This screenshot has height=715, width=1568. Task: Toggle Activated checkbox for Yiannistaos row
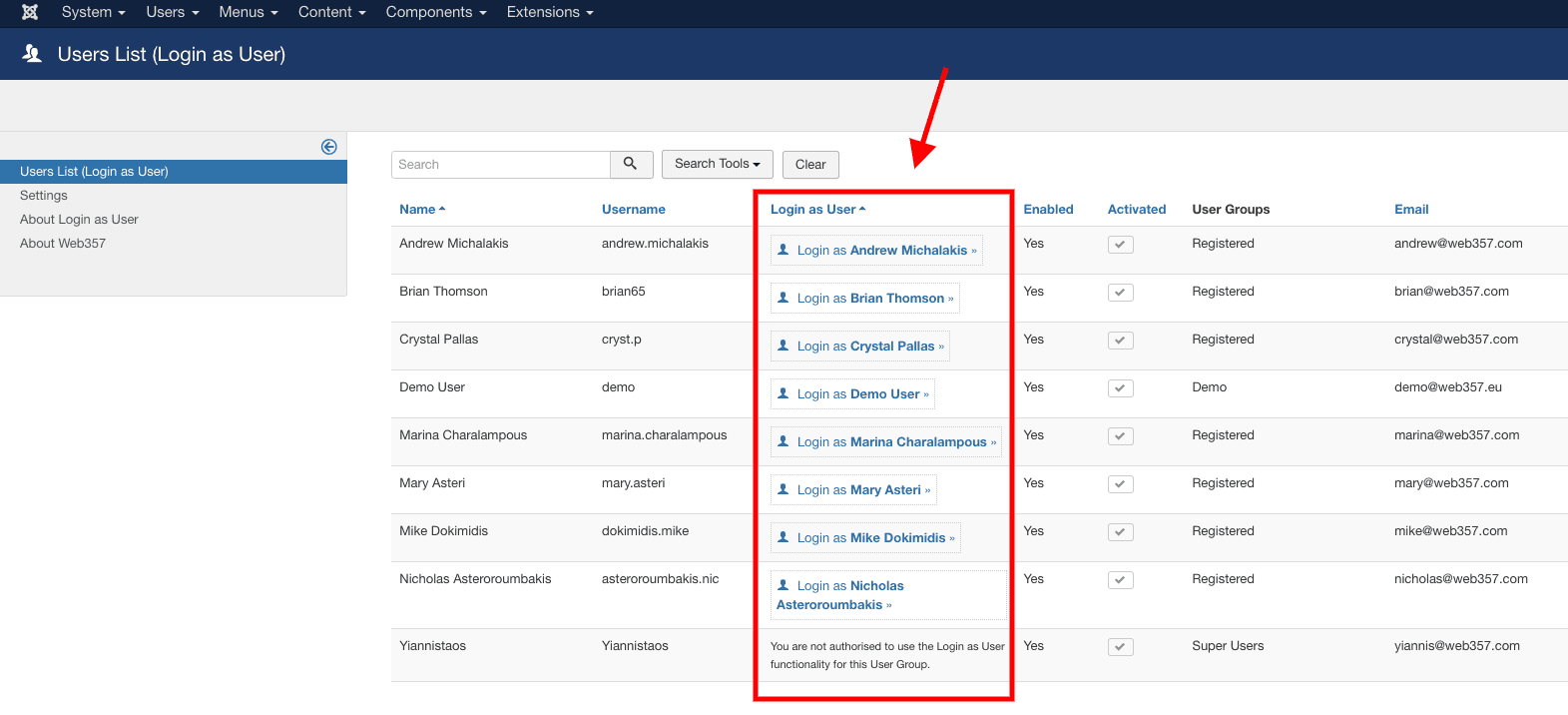(1120, 647)
